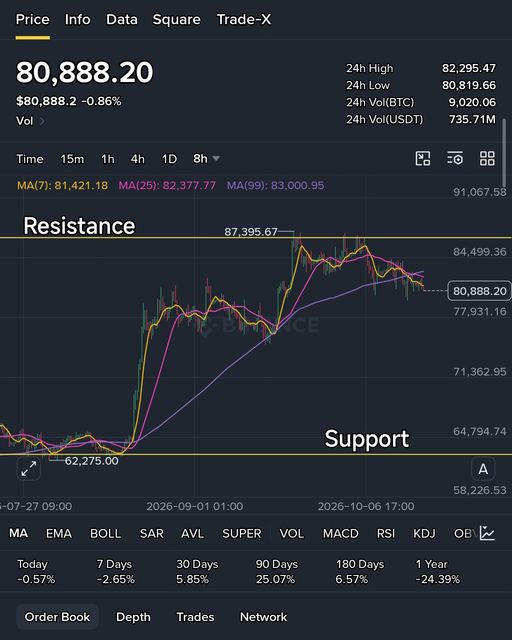Click the auto-scale A button

point(483,469)
